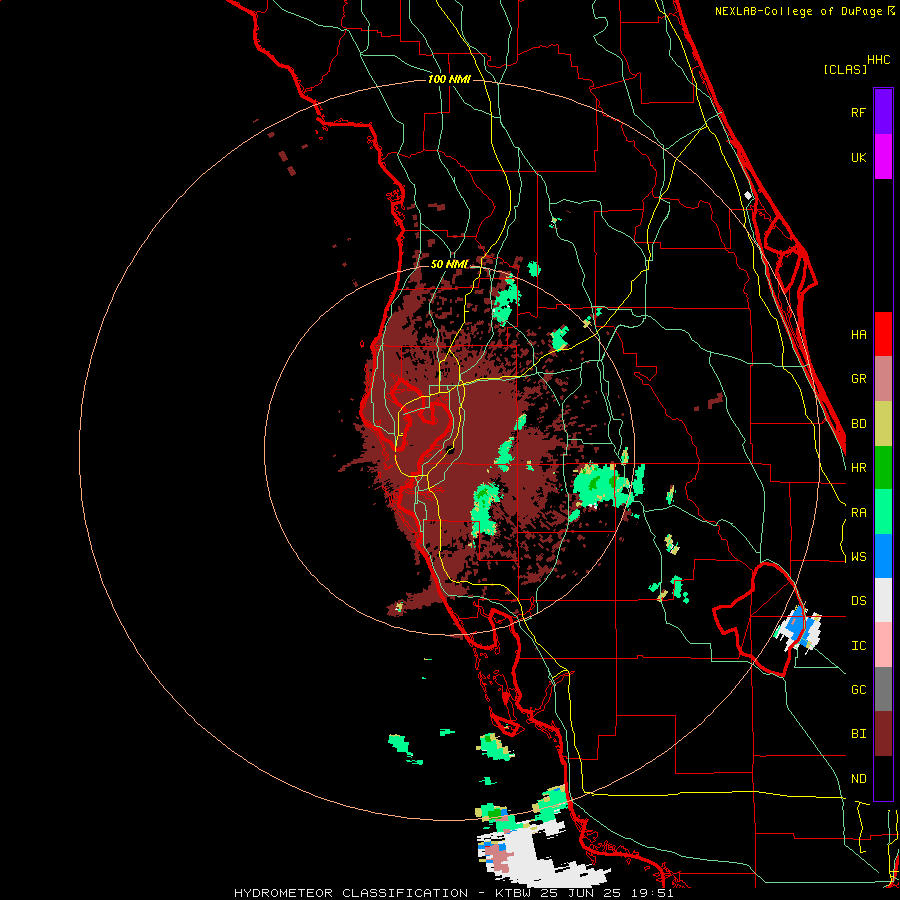The image size is (900, 900).
Task: Click the HR legend label
Action: [858, 468]
